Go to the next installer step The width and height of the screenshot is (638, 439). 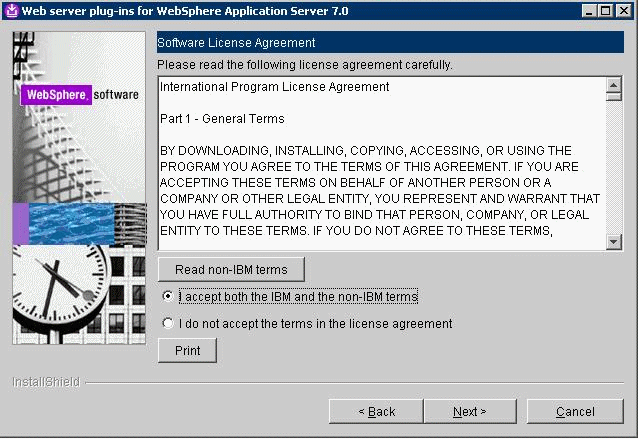pos(470,411)
